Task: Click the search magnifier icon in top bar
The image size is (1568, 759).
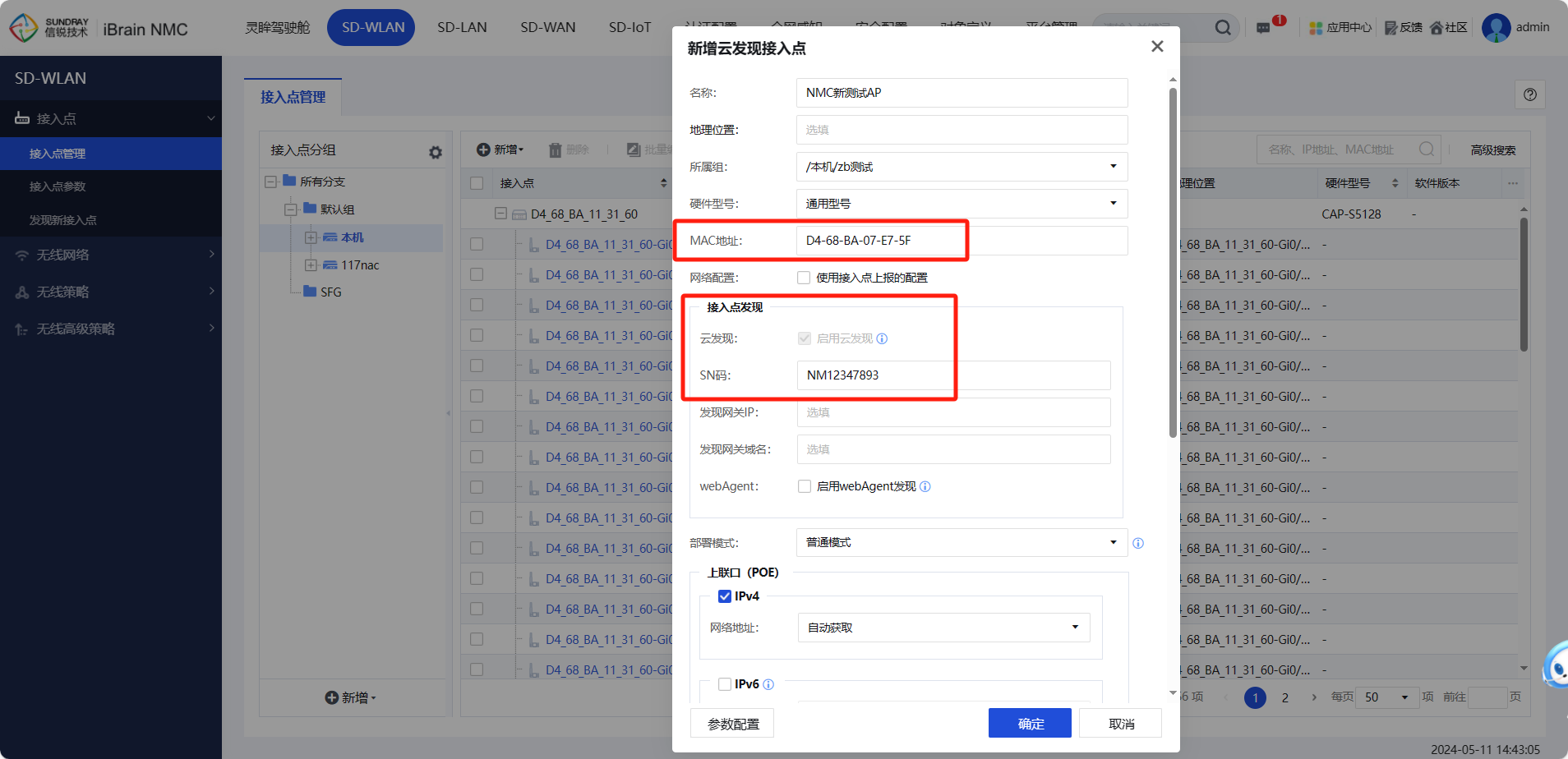Action: click(x=1223, y=28)
